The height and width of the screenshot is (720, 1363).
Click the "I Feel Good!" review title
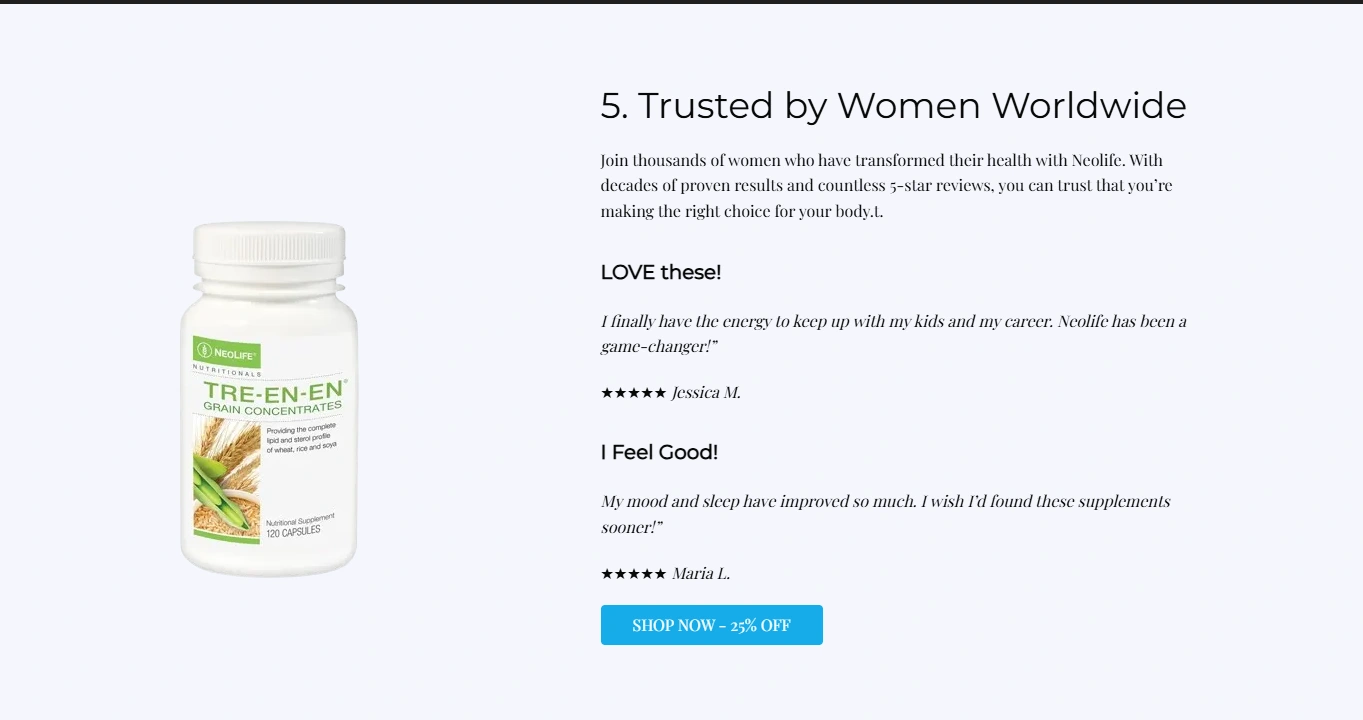659,452
